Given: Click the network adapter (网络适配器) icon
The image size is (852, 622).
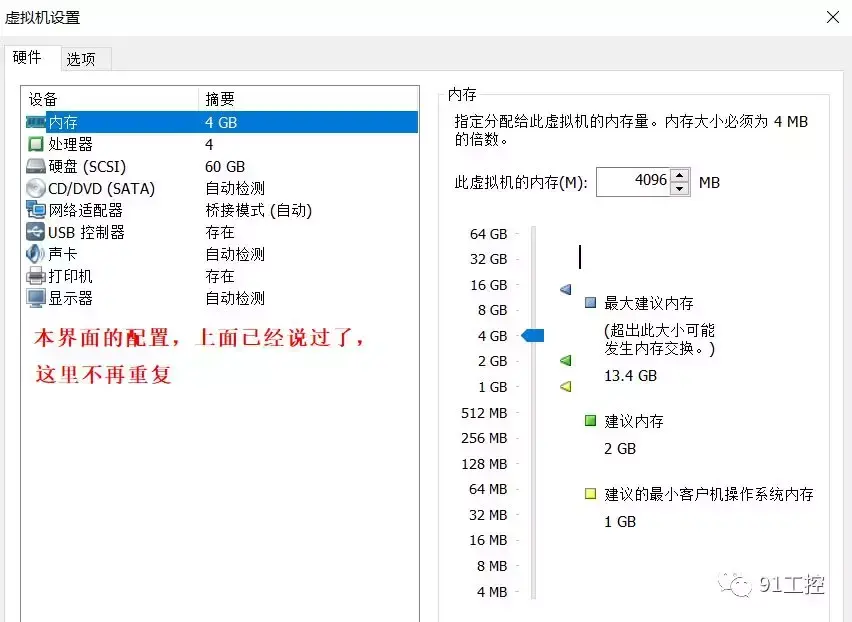Looking at the screenshot, I should click(x=36, y=210).
